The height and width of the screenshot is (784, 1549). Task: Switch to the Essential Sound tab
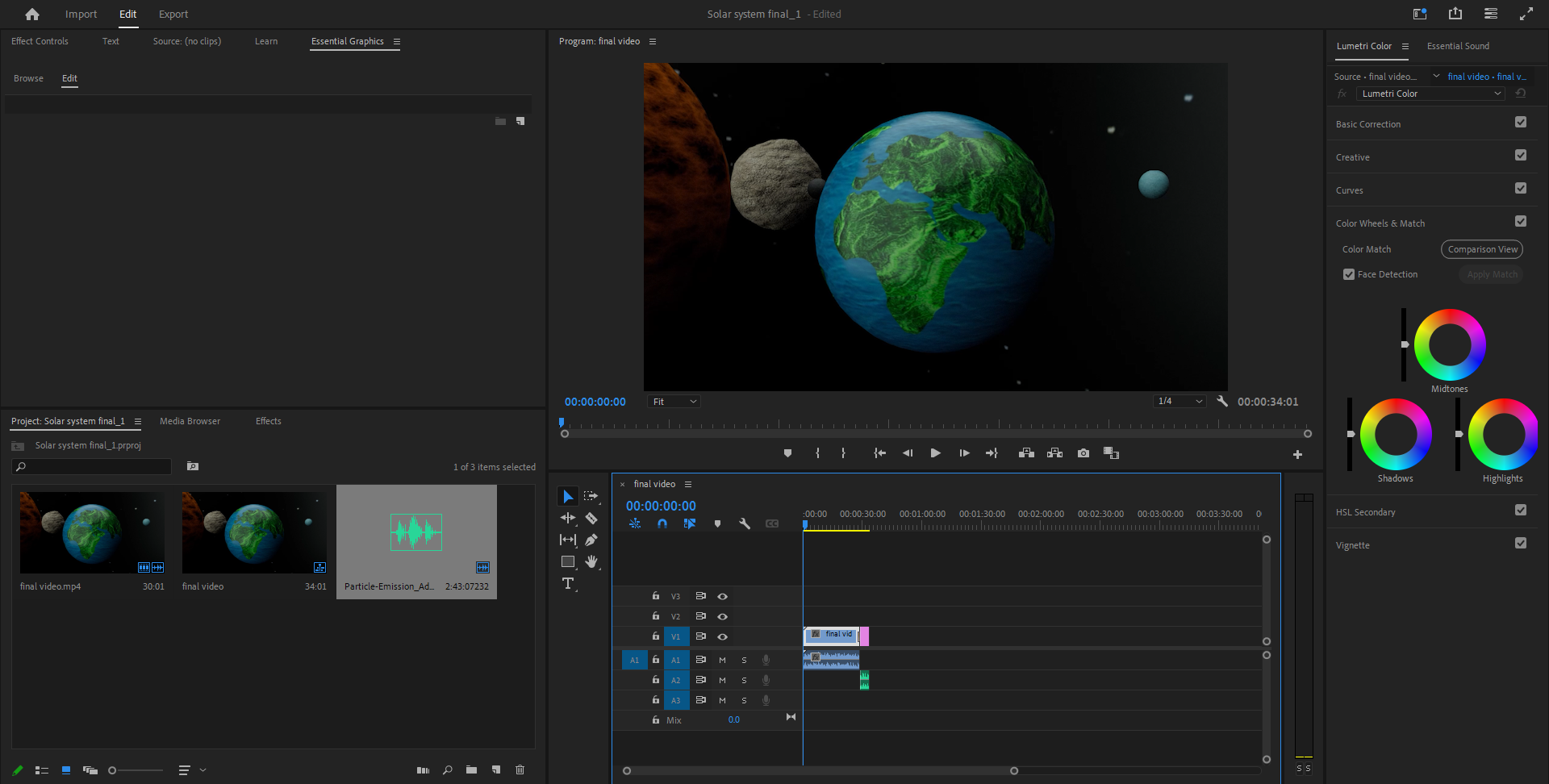pyautogui.click(x=1458, y=46)
